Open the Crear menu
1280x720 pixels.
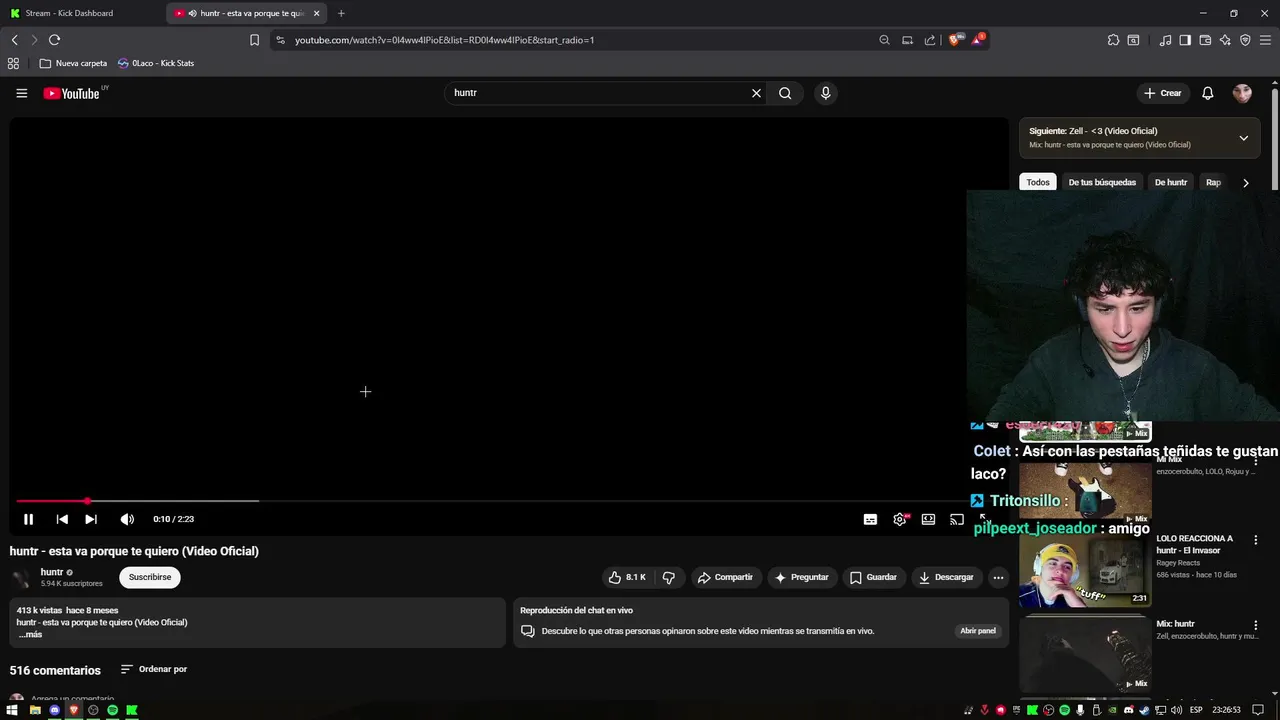(x=1163, y=93)
